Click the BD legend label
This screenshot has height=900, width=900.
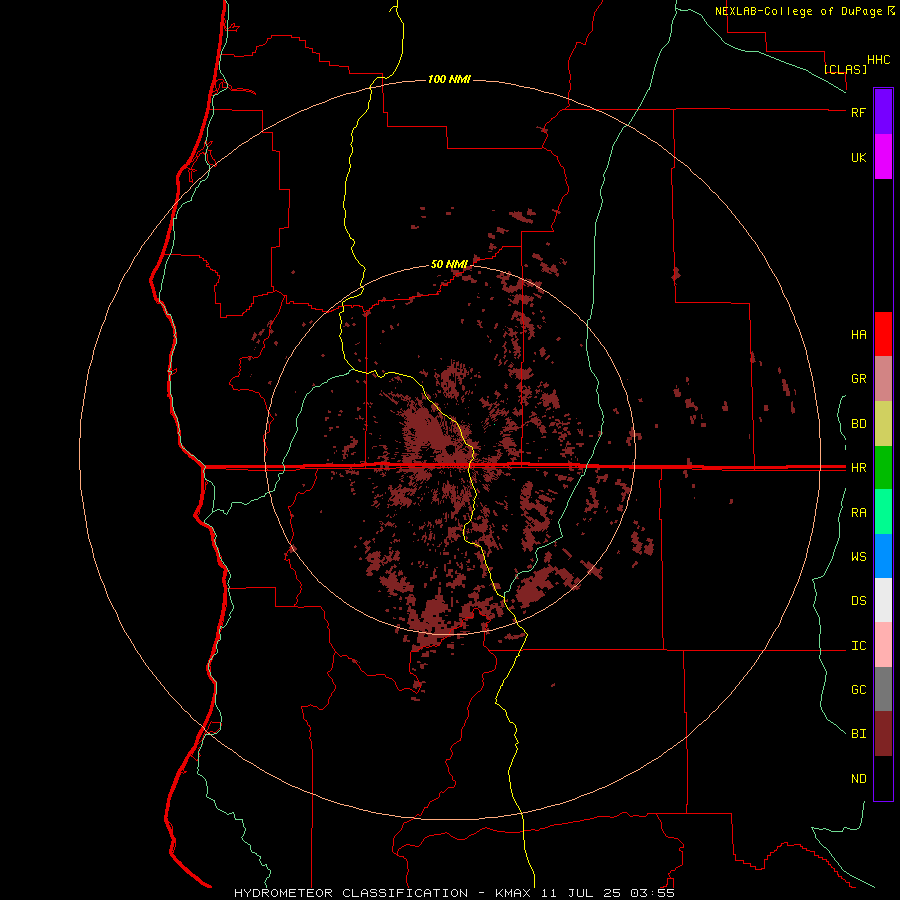[x=858, y=424]
